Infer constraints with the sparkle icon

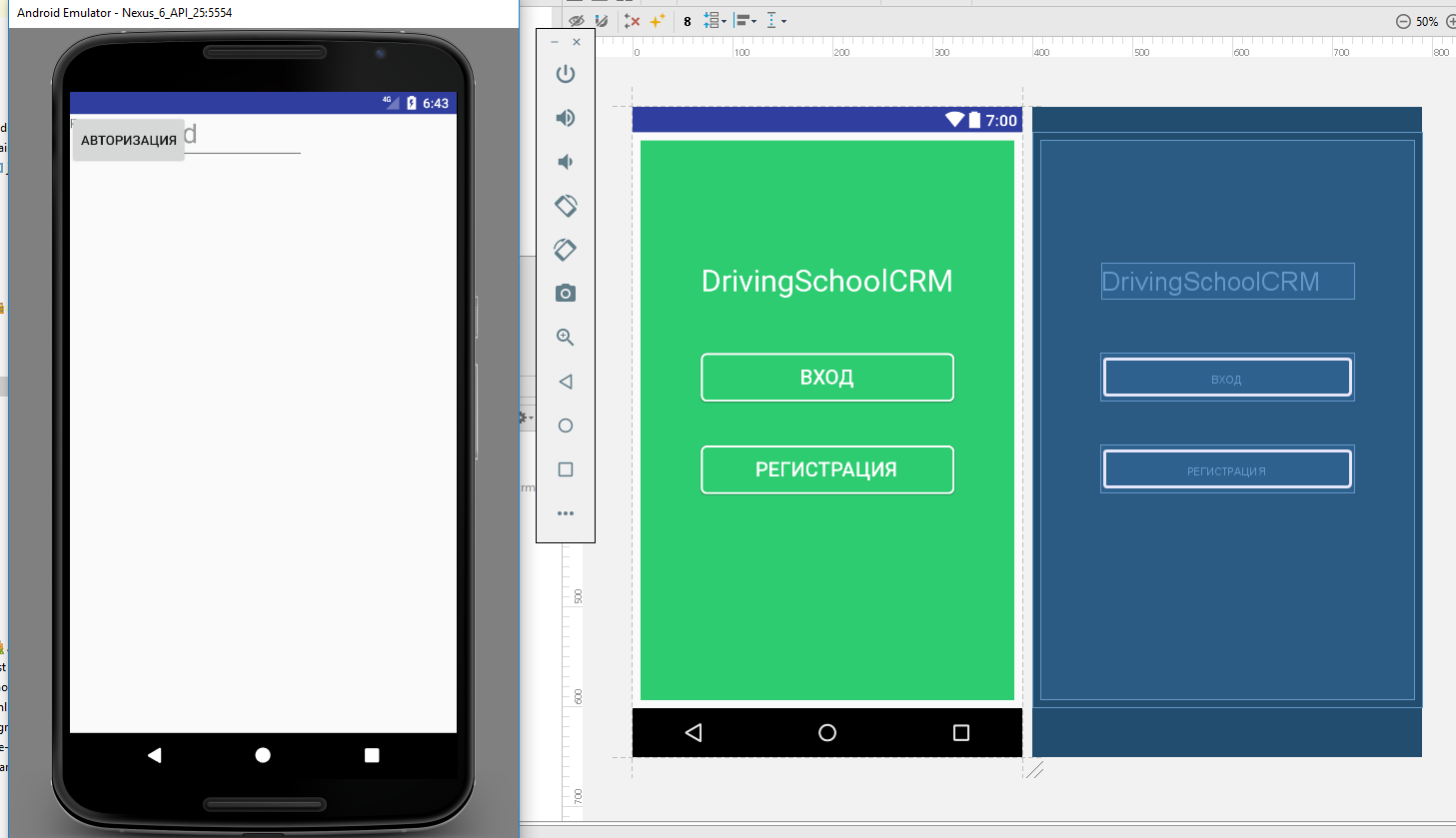[657, 20]
